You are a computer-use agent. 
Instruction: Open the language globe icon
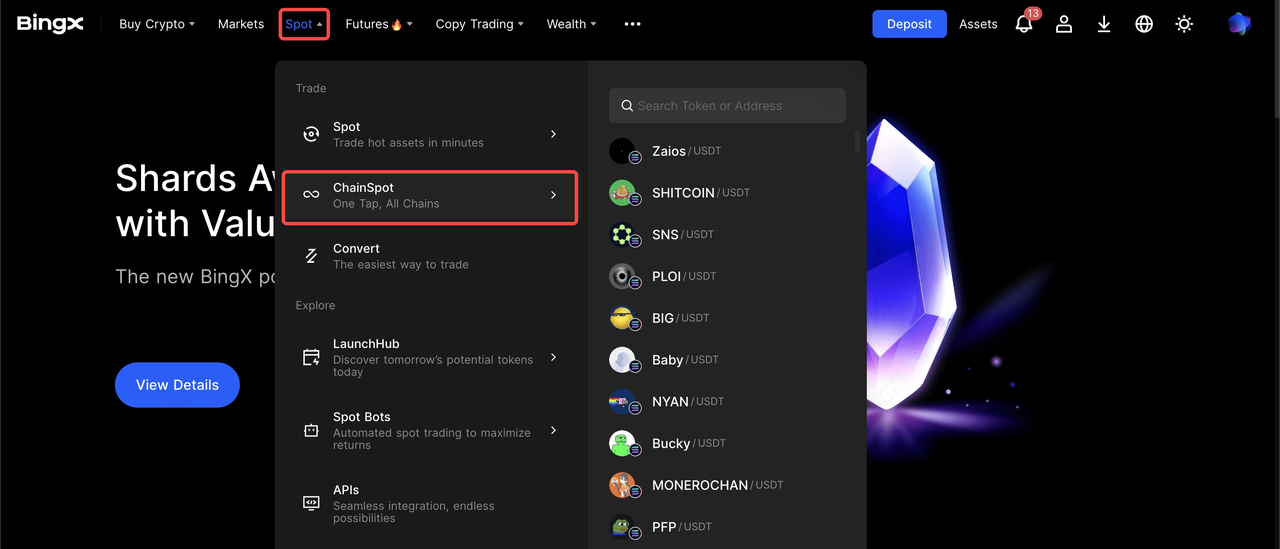(1144, 24)
